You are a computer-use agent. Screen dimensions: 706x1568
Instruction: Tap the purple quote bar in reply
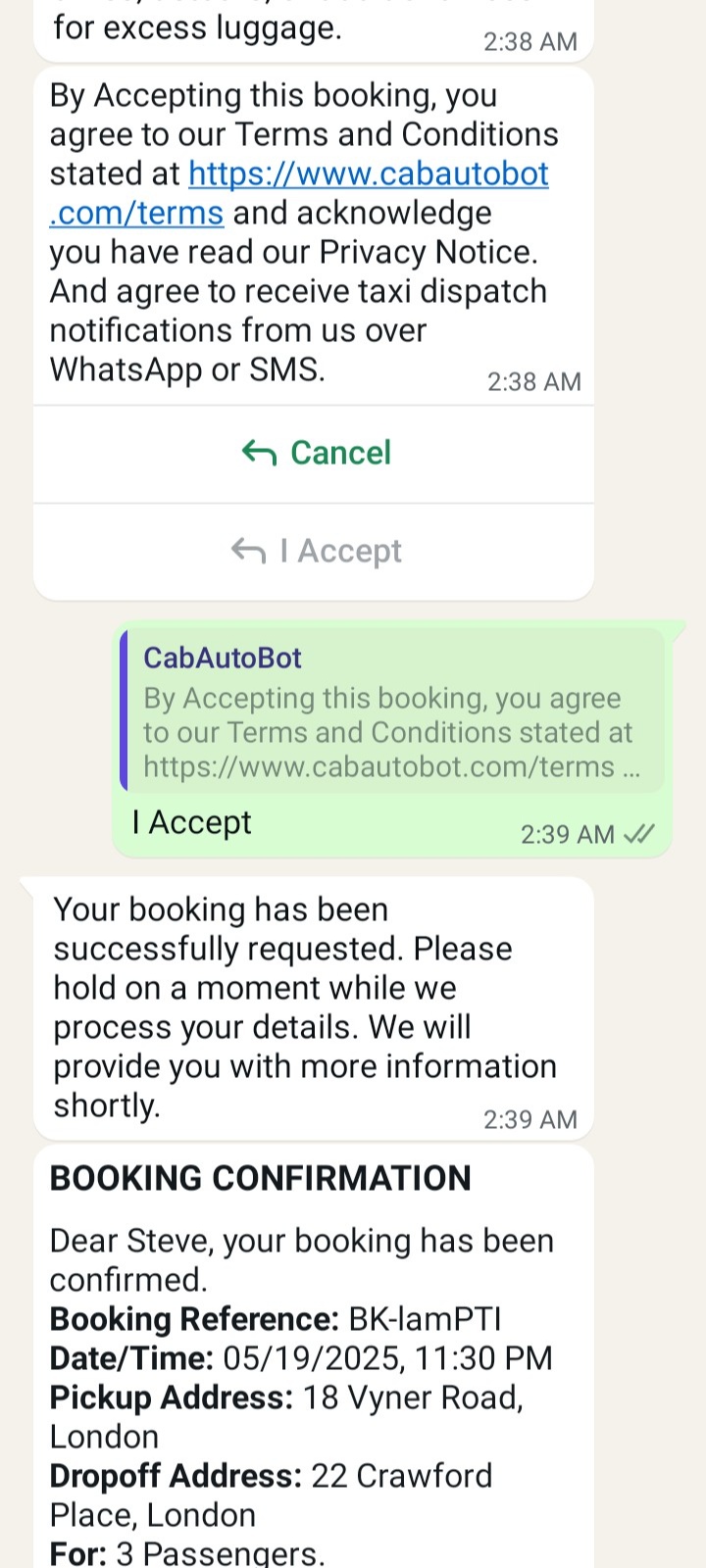[x=124, y=710]
